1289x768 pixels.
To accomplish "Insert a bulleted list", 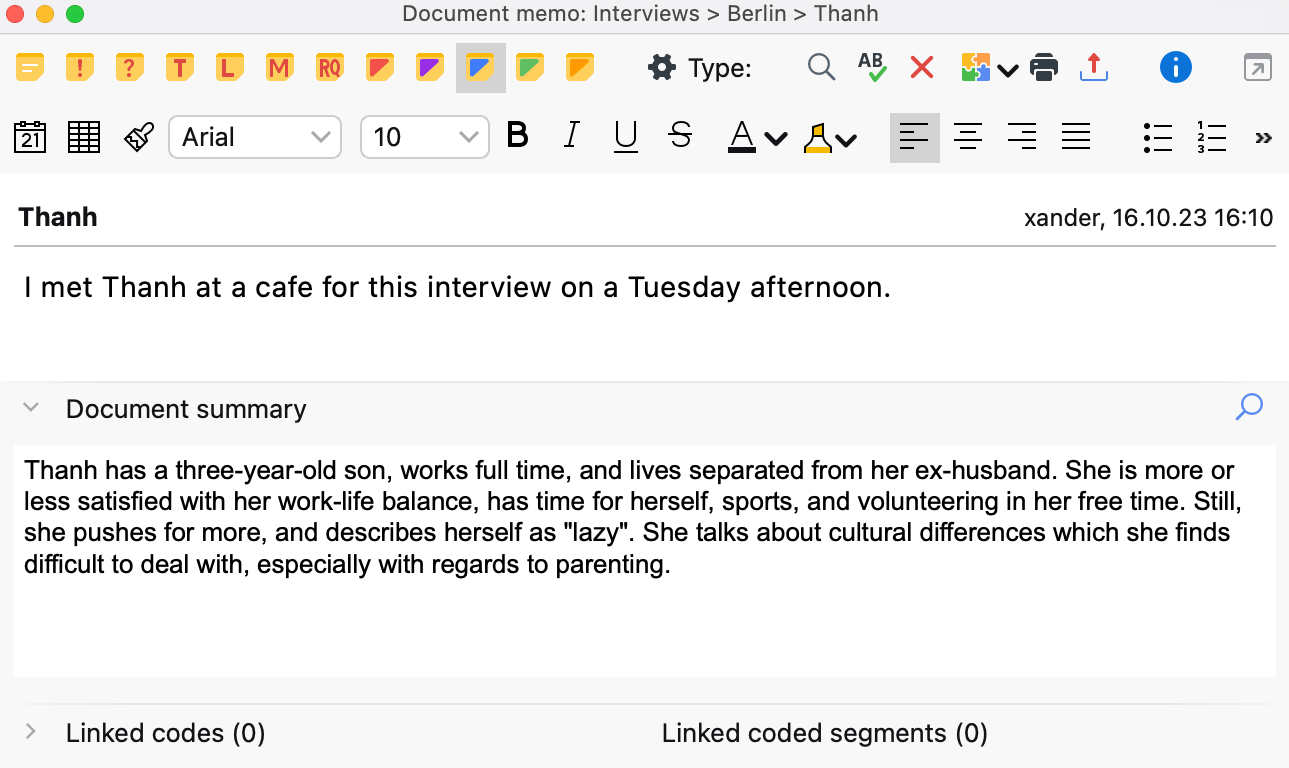I will (1157, 137).
